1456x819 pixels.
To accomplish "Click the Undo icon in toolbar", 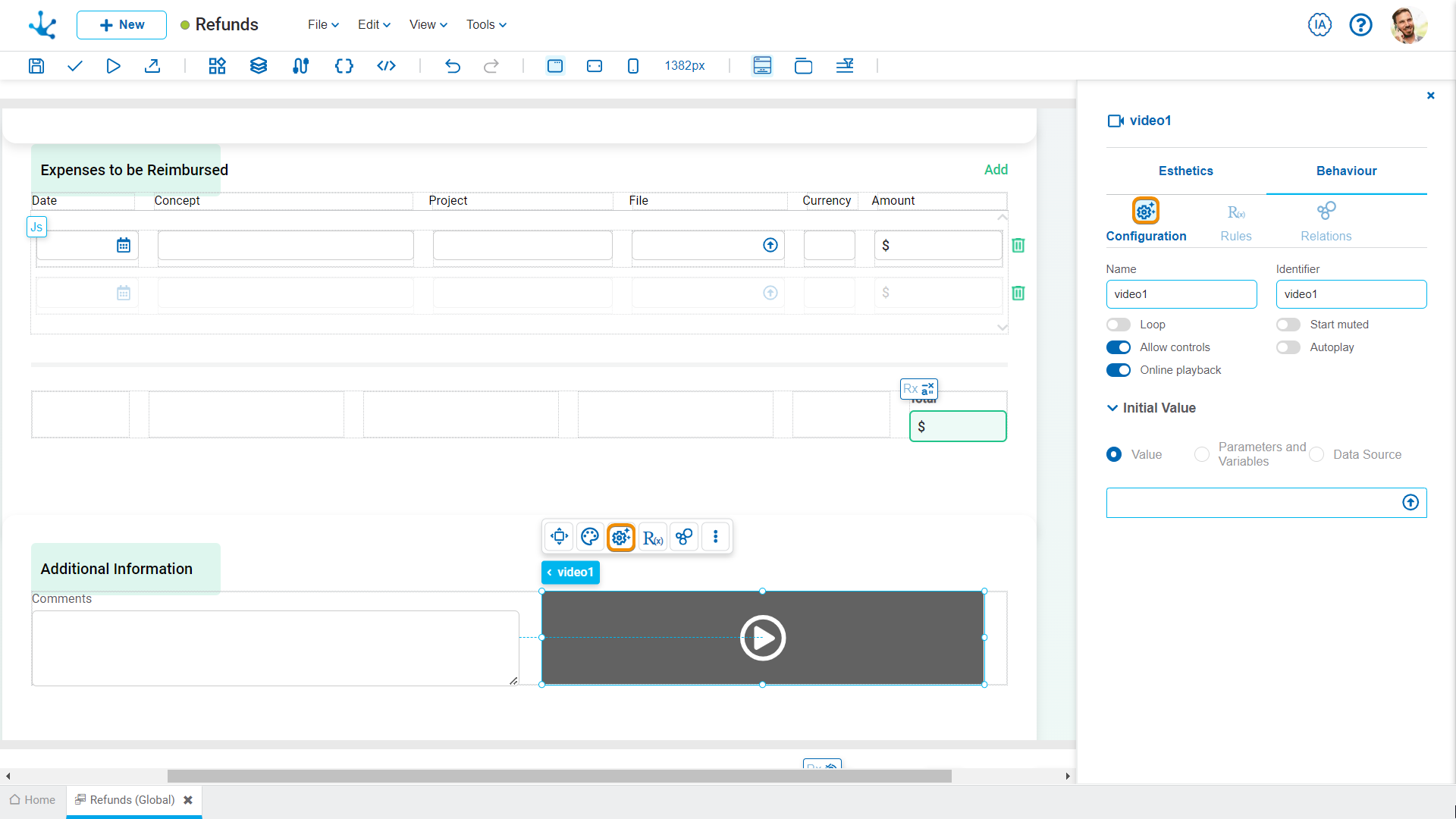I will click(453, 66).
